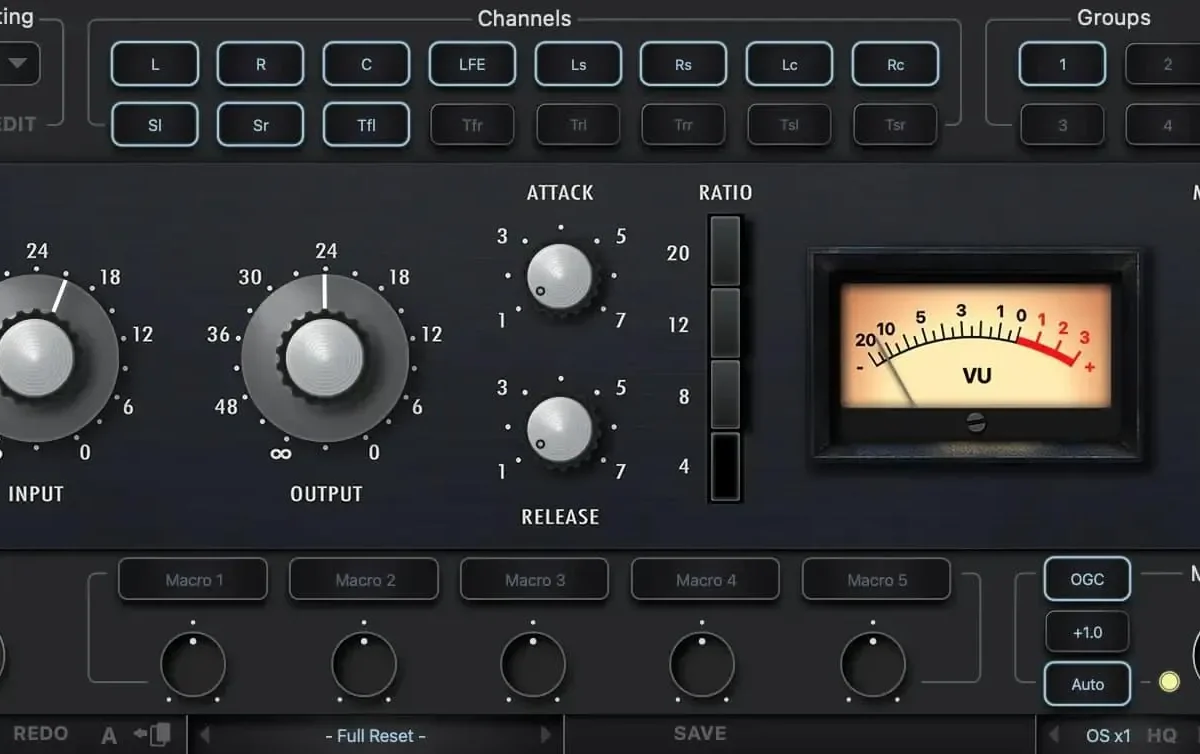The height and width of the screenshot is (754, 1200).
Task: Select group 1
Action: pyautogui.click(x=1062, y=64)
